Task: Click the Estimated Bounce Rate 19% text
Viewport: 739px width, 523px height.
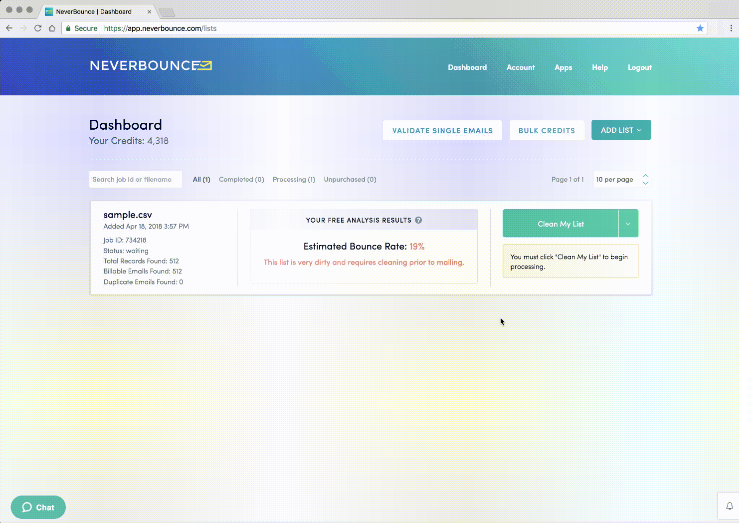Action: [x=364, y=246]
